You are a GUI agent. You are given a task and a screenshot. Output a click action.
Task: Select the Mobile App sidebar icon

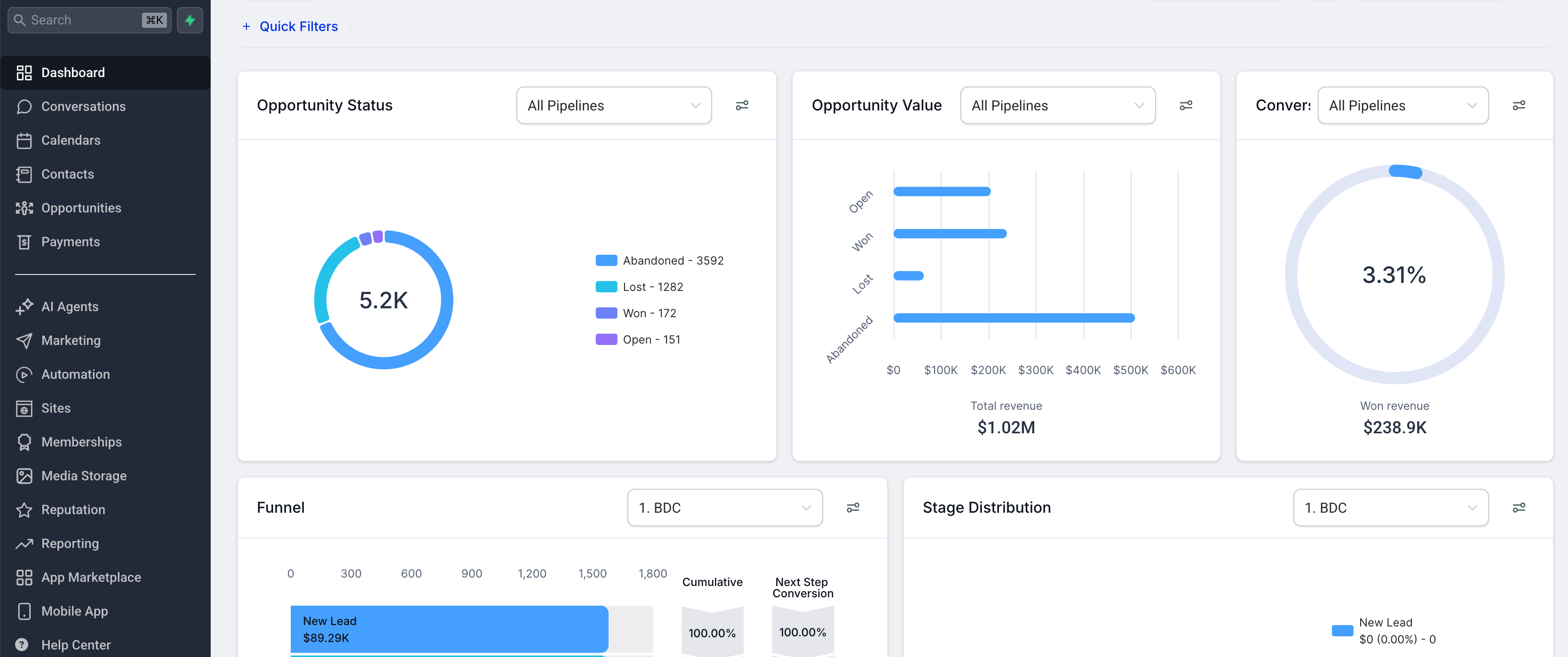pyautogui.click(x=24, y=611)
